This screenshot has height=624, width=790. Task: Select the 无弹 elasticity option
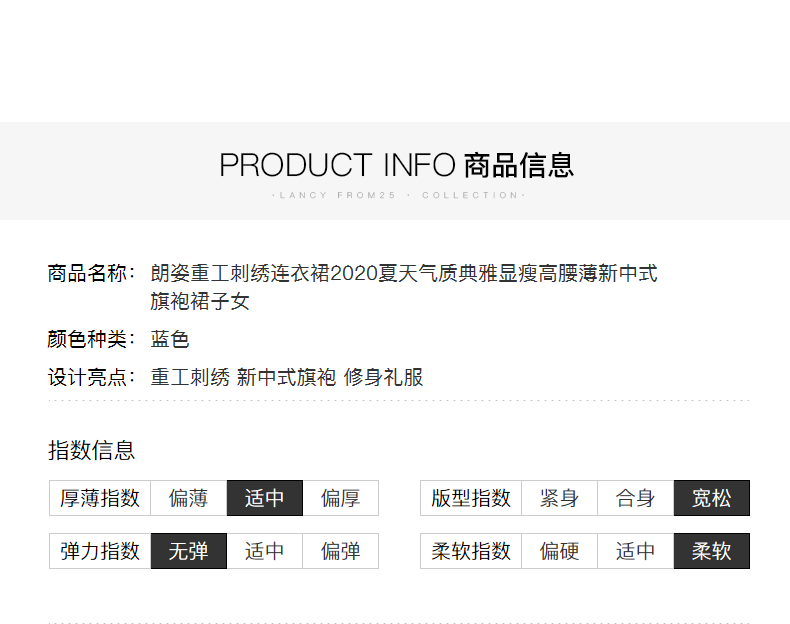(188, 551)
